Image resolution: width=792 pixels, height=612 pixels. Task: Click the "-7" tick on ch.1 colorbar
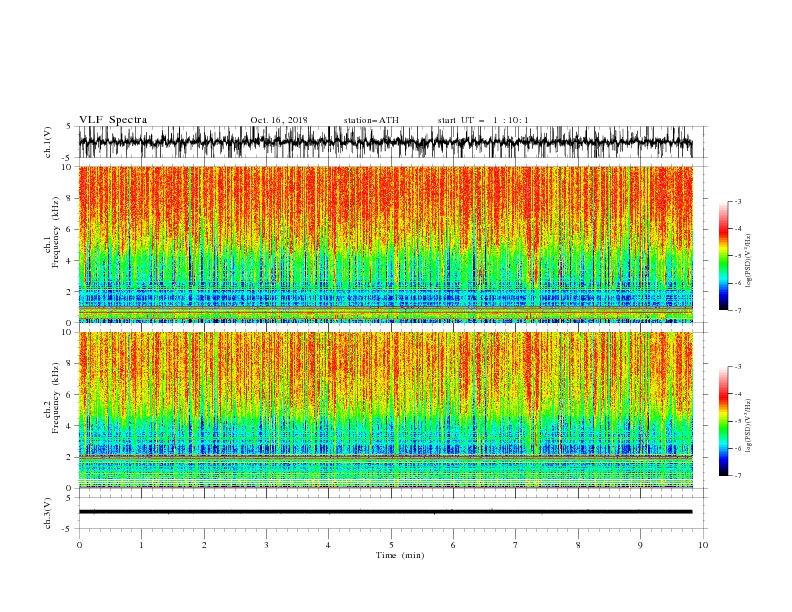tap(738, 310)
